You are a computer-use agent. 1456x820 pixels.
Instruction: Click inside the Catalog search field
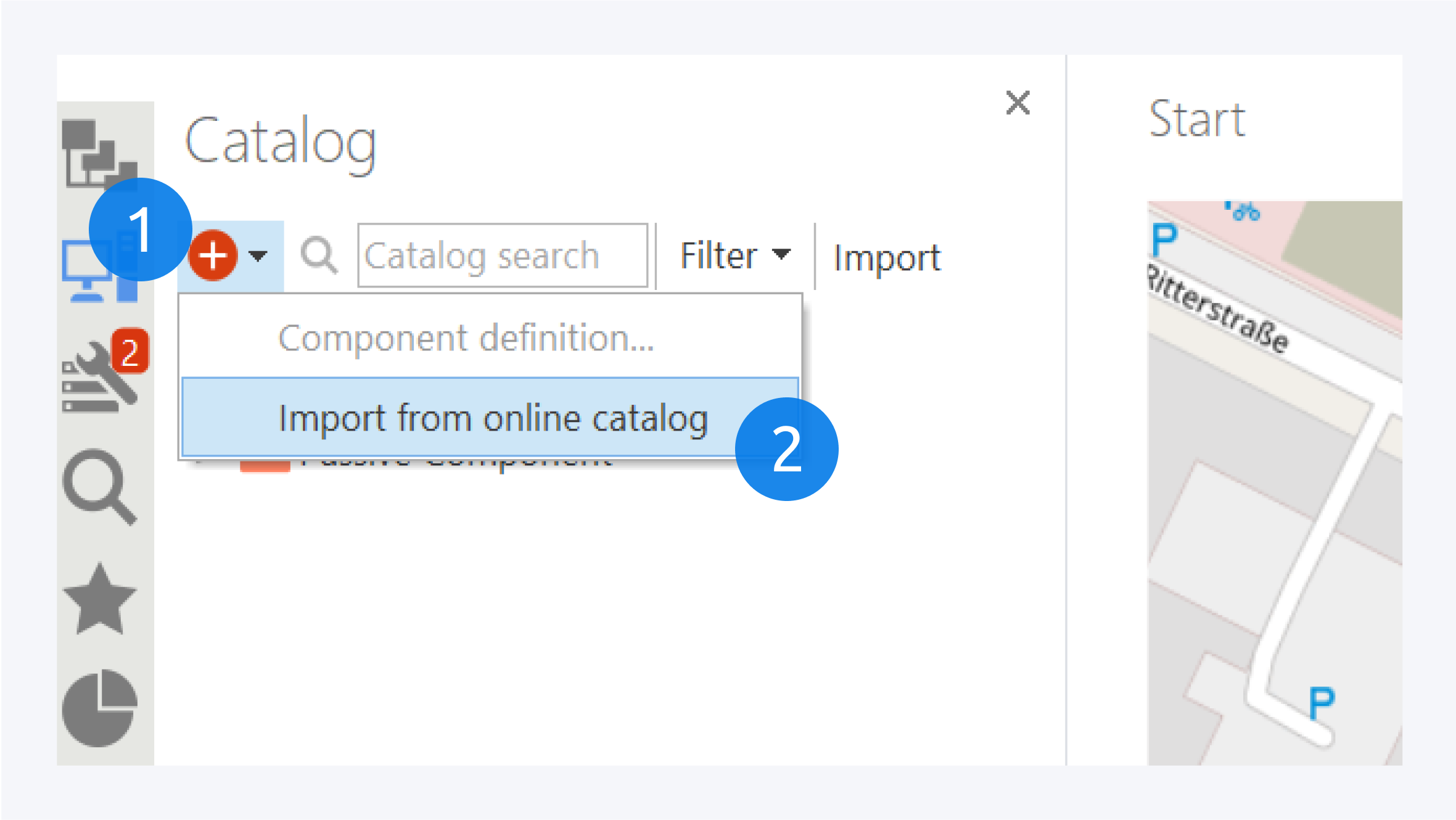coord(503,255)
